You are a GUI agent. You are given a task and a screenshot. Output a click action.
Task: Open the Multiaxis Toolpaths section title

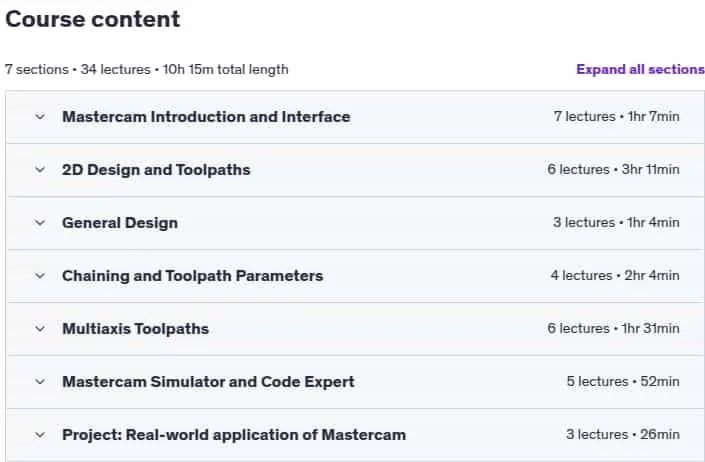click(x=135, y=329)
